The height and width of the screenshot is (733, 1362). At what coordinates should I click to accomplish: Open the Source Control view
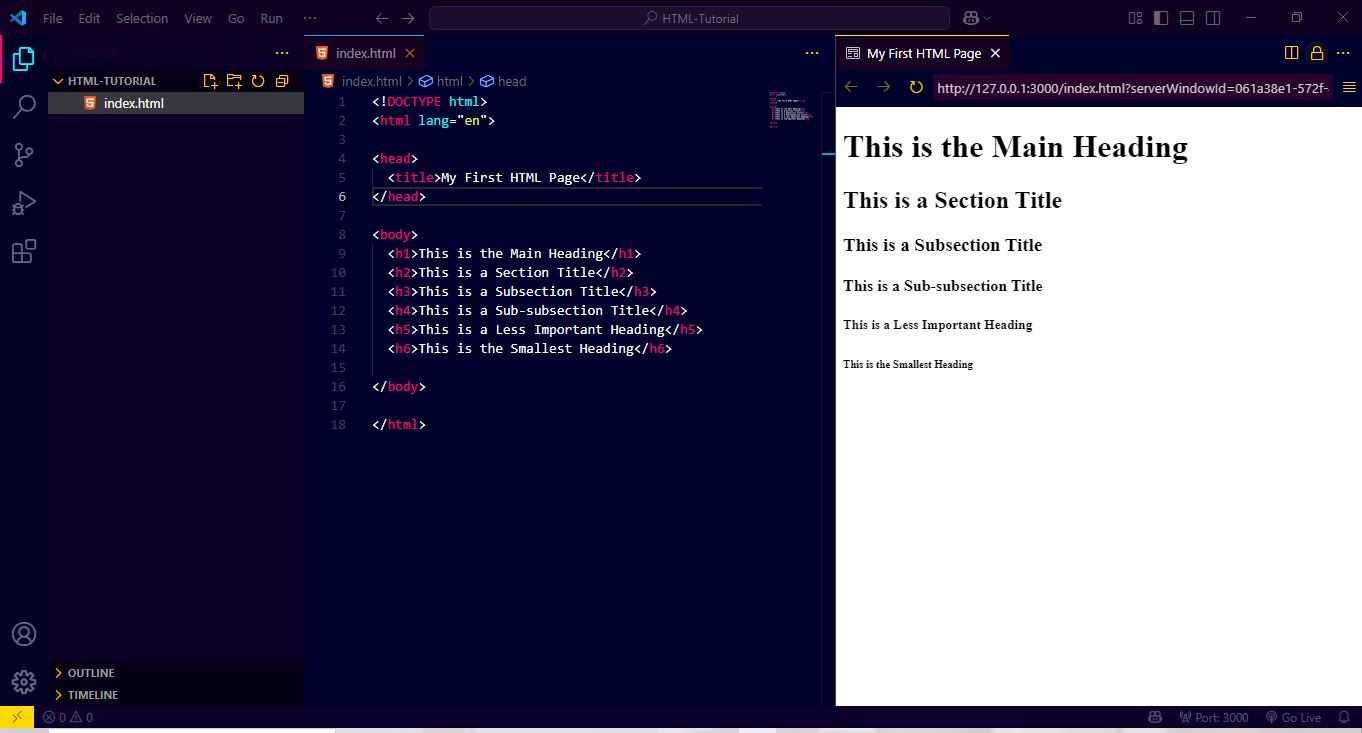(x=23, y=154)
